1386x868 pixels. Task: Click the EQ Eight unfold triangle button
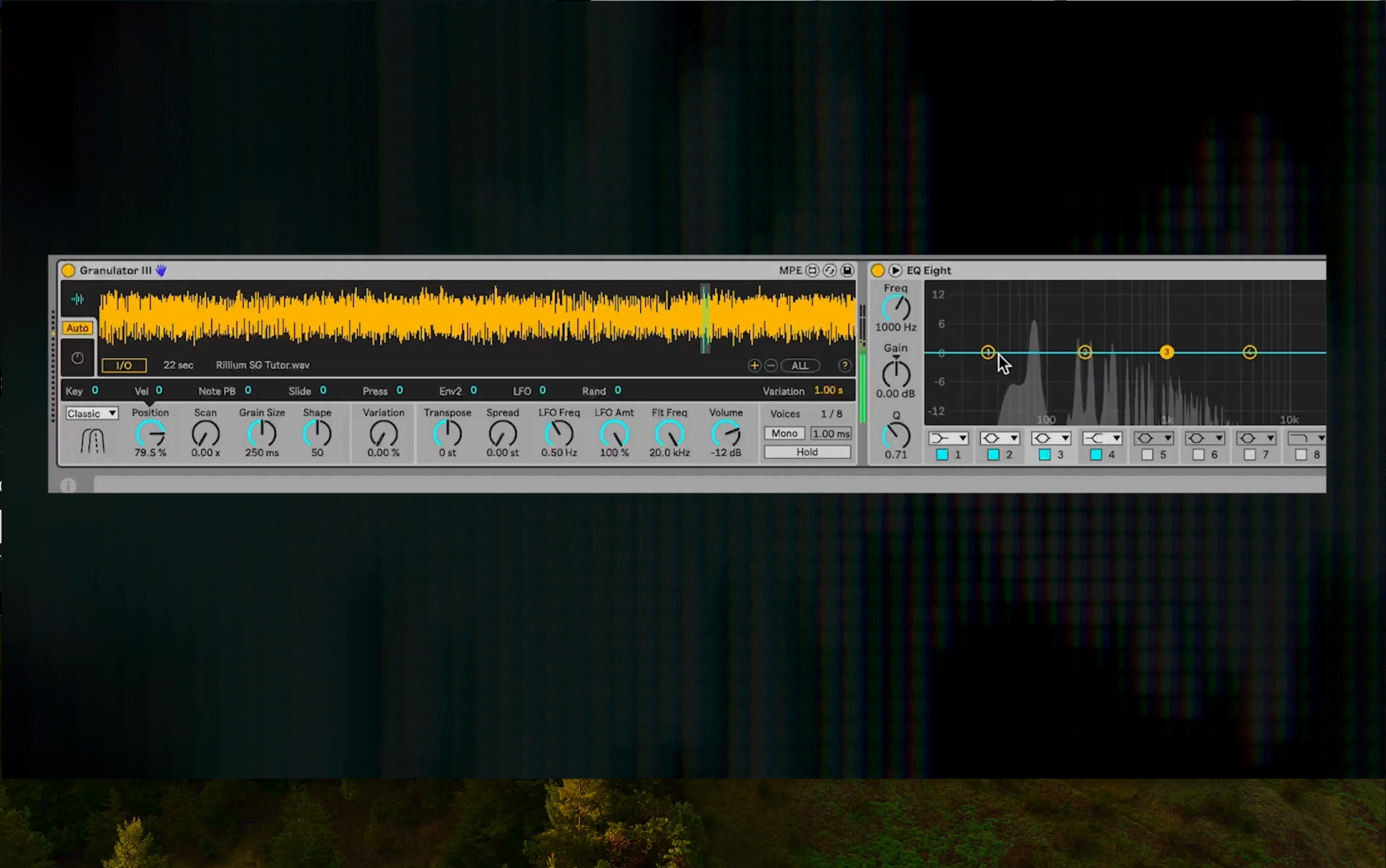click(x=895, y=270)
